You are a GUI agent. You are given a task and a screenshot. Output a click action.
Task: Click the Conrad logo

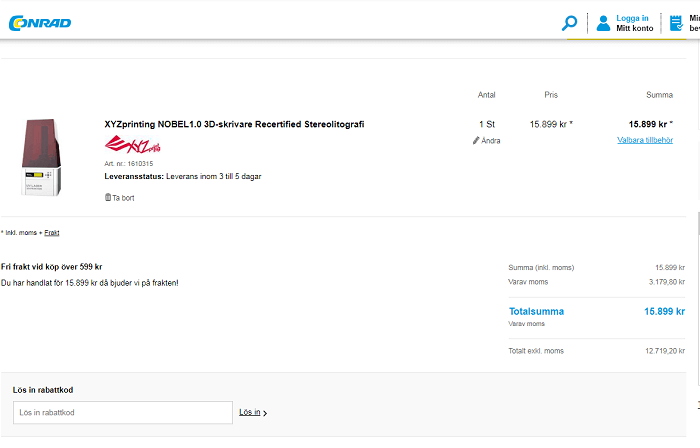click(x=40, y=22)
